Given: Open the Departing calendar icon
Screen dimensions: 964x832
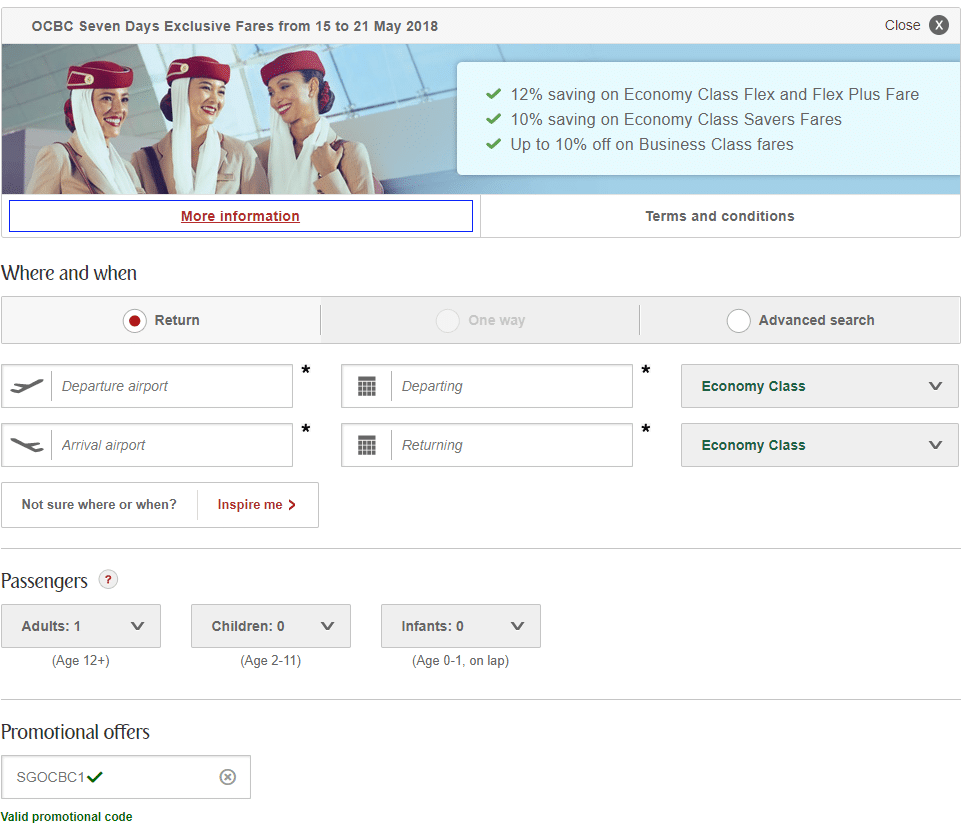Looking at the screenshot, I should [367, 386].
